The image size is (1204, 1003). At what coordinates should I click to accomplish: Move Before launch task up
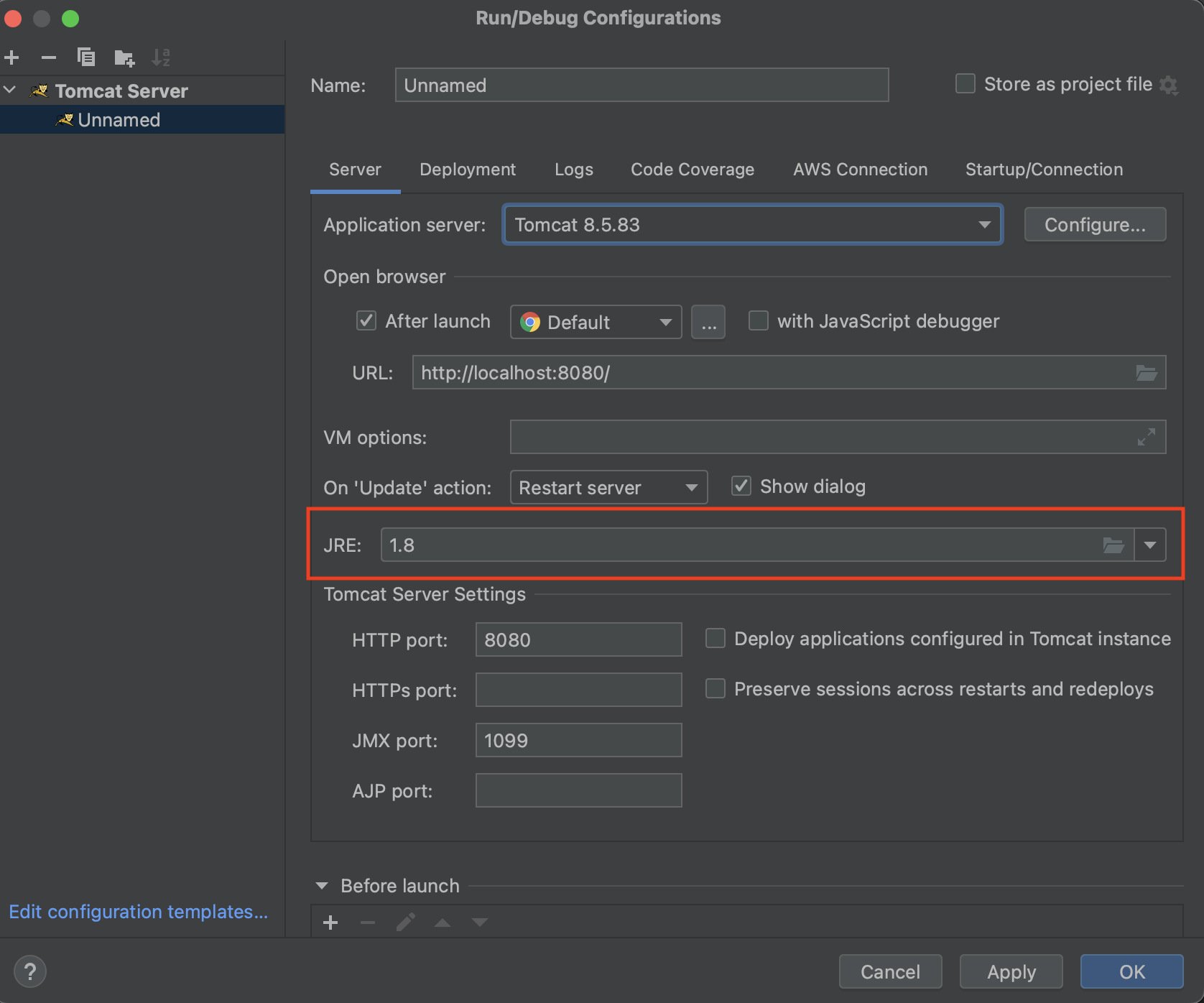click(x=443, y=923)
